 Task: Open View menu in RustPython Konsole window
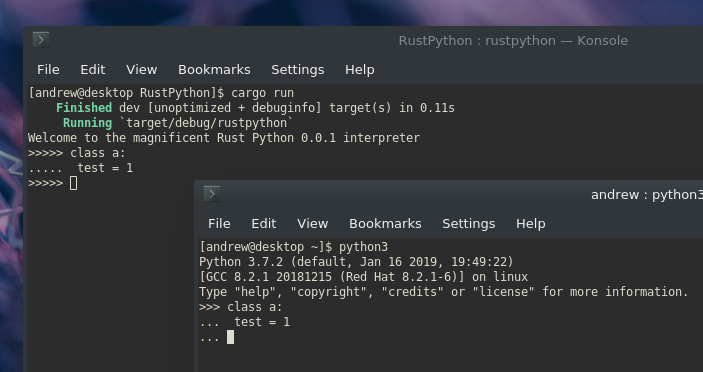[142, 69]
